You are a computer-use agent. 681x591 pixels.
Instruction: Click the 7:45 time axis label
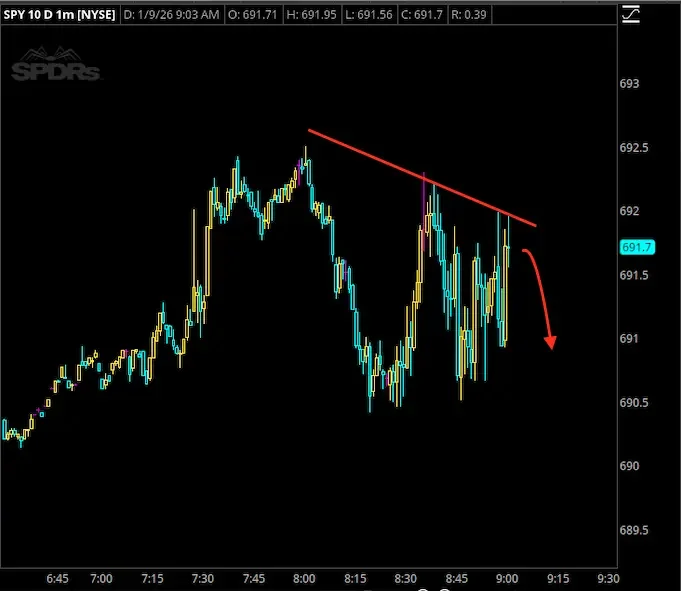point(254,579)
